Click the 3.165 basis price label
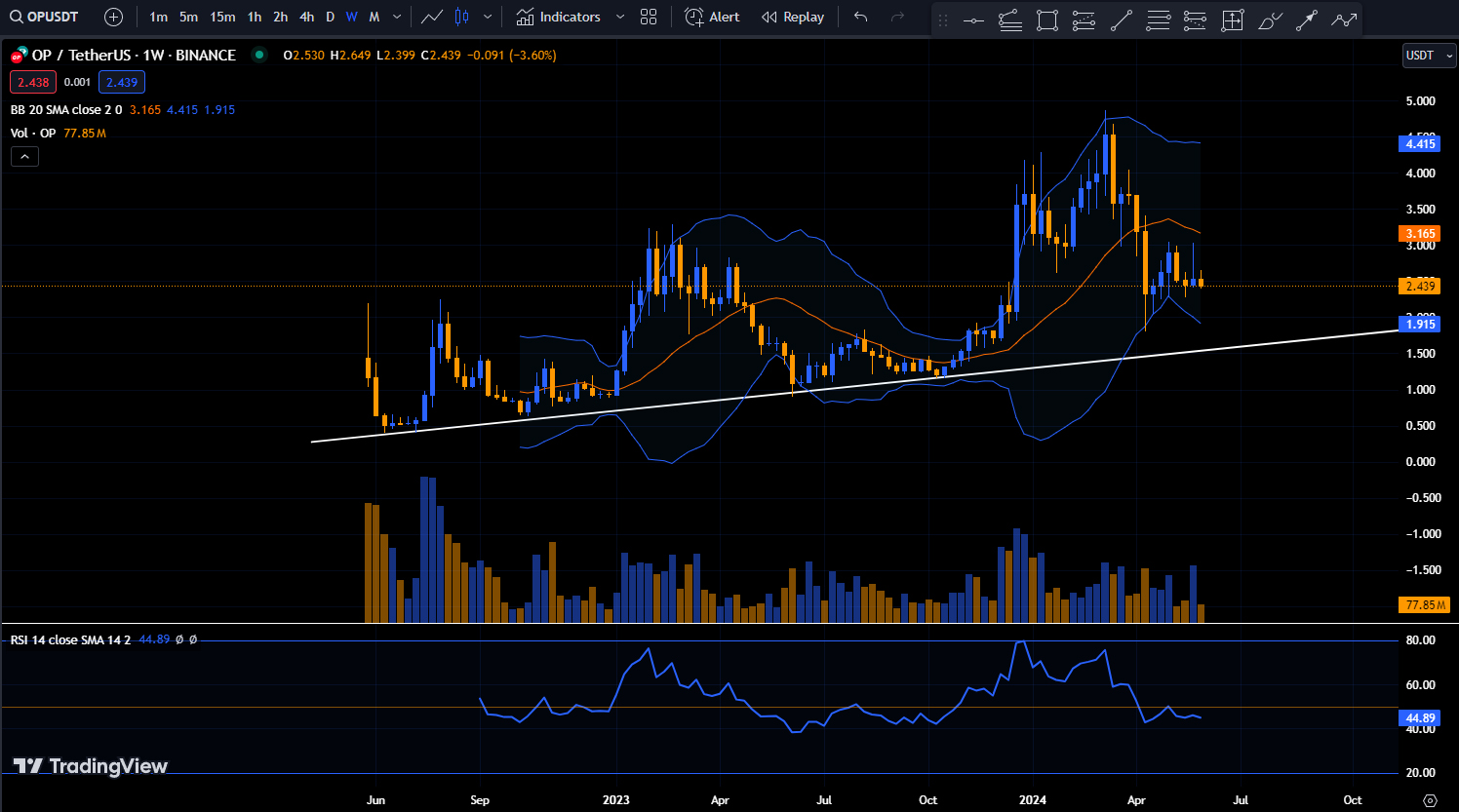 coord(1420,234)
